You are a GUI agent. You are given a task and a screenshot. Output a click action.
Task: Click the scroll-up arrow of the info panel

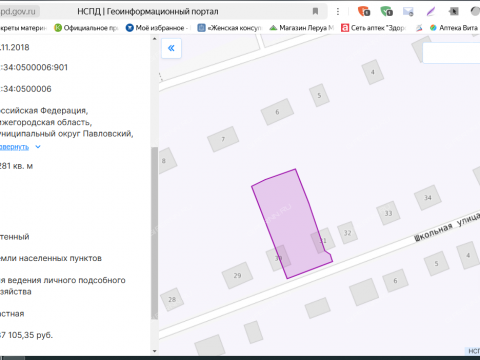[x=154, y=39]
